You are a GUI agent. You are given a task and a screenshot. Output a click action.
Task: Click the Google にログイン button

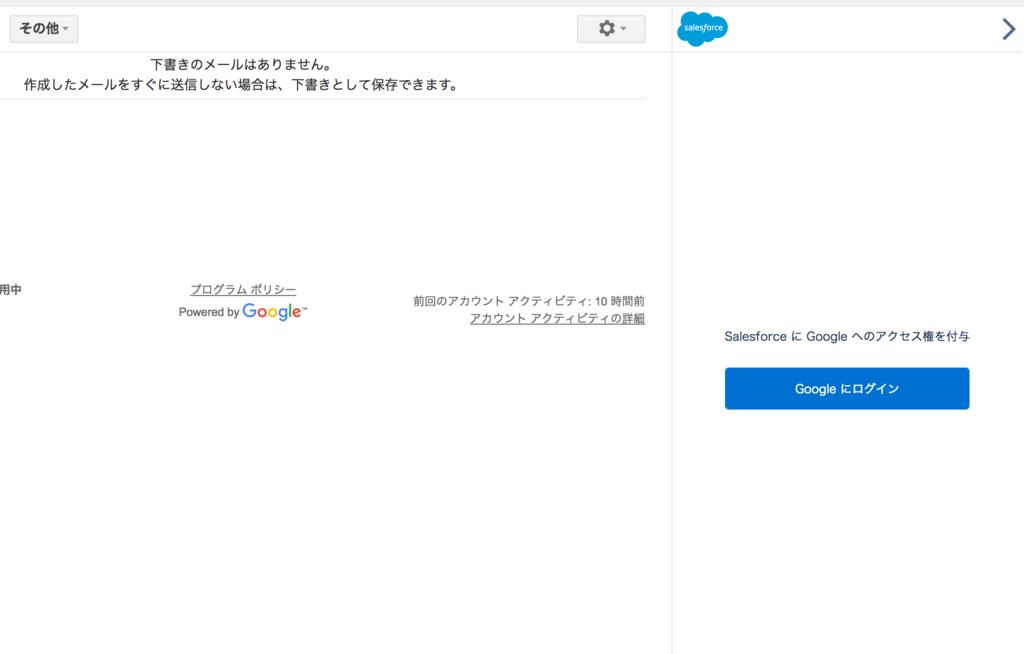847,389
